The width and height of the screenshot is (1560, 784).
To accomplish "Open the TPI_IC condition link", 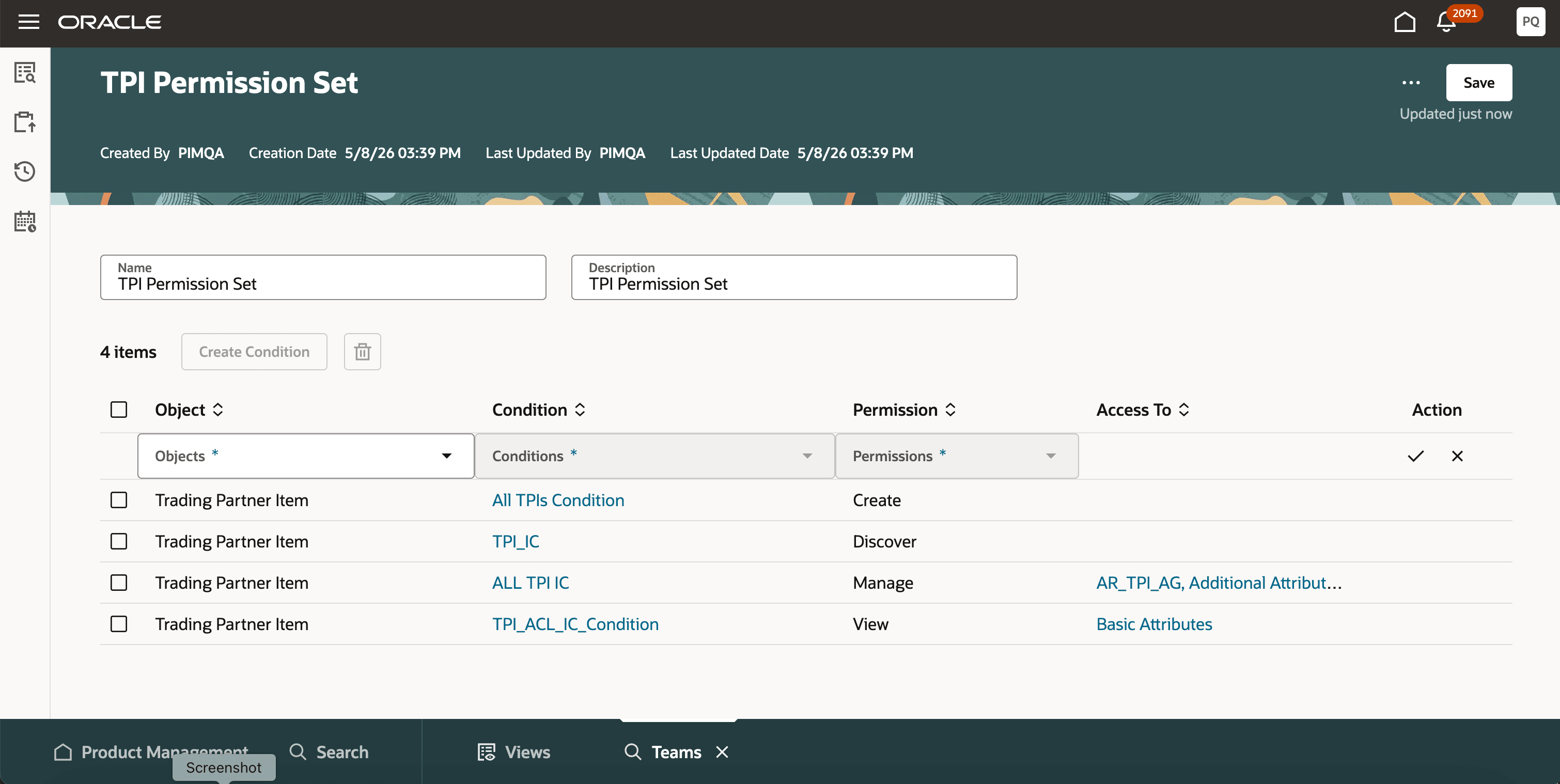I will (516, 541).
